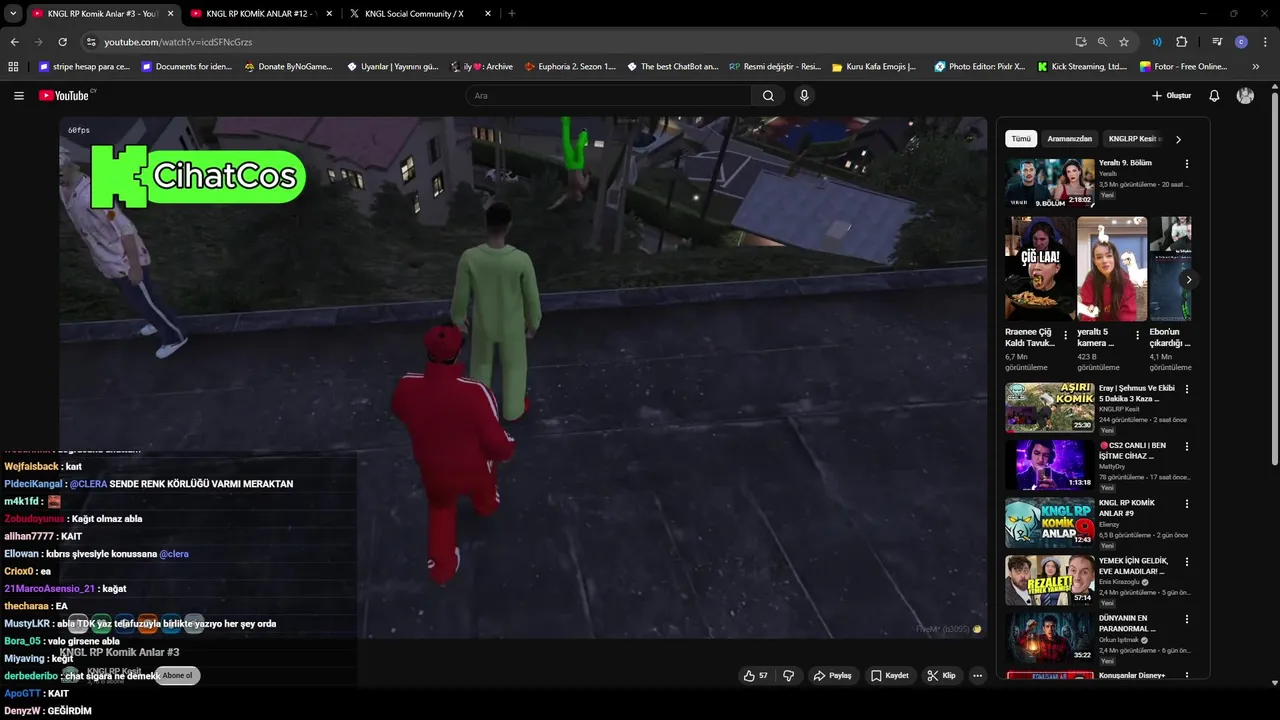This screenshot has height=720, width=1280.
Task: Switch to KNGL Social Community / X tab
Action: point(420,14)
